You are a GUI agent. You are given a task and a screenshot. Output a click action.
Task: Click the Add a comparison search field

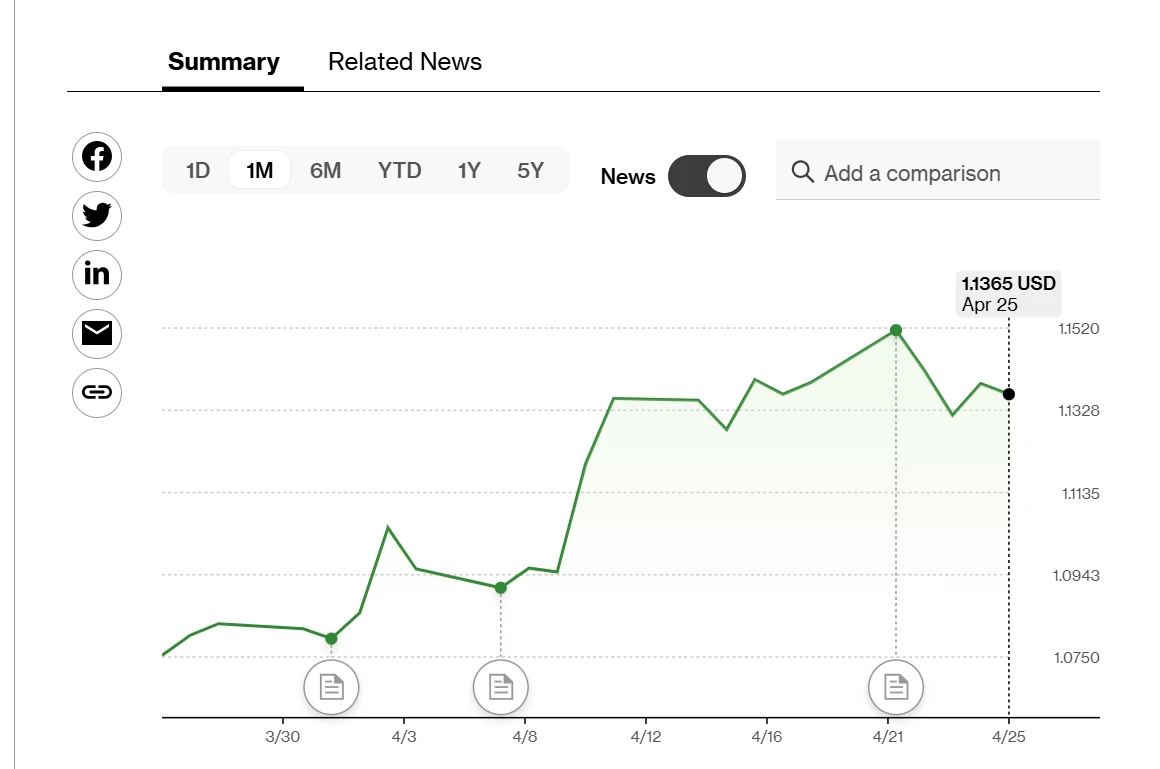coord(938,172)
